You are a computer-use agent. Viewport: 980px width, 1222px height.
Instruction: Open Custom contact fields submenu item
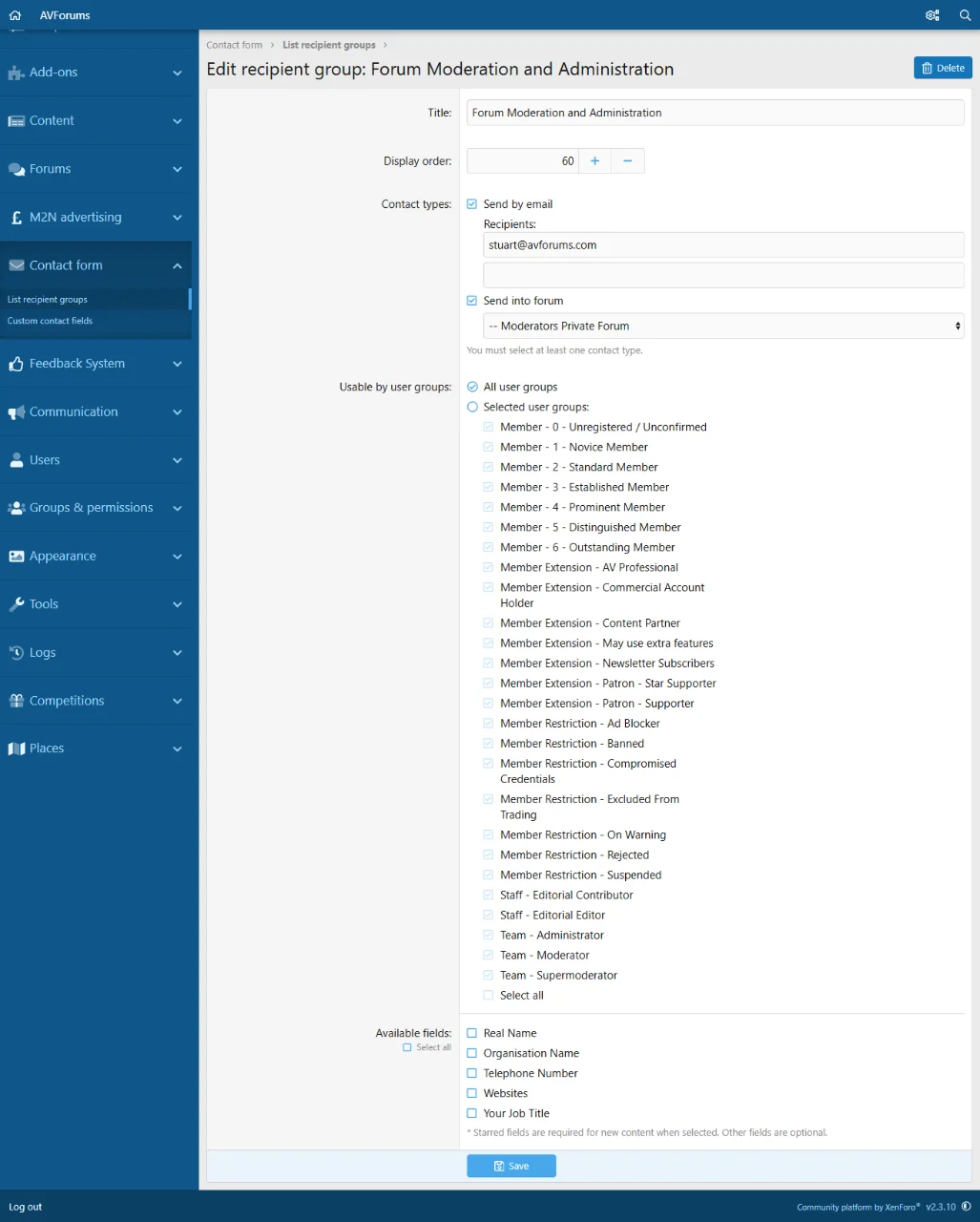click(x=50, y=321)
